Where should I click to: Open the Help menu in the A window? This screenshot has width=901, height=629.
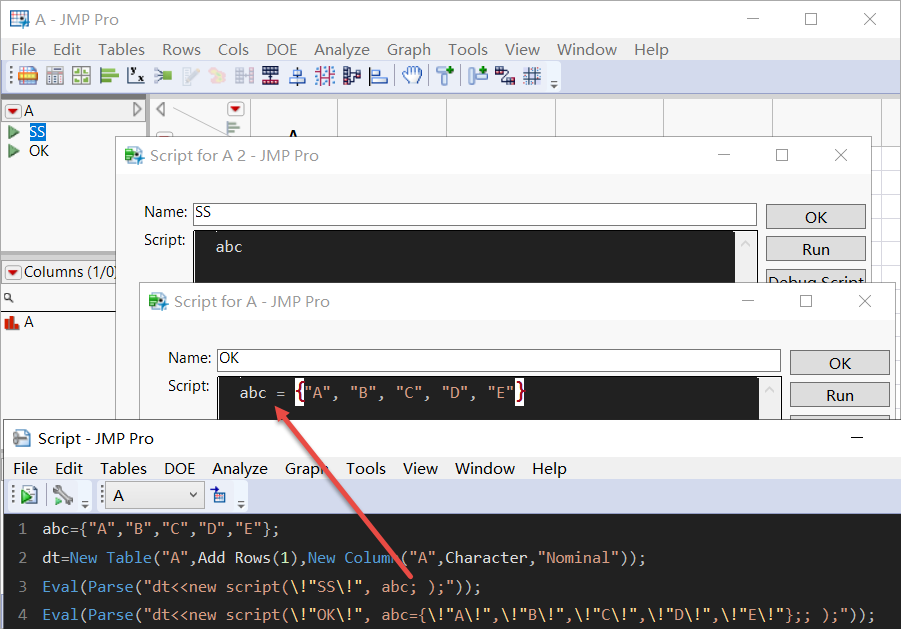[651, 50]
